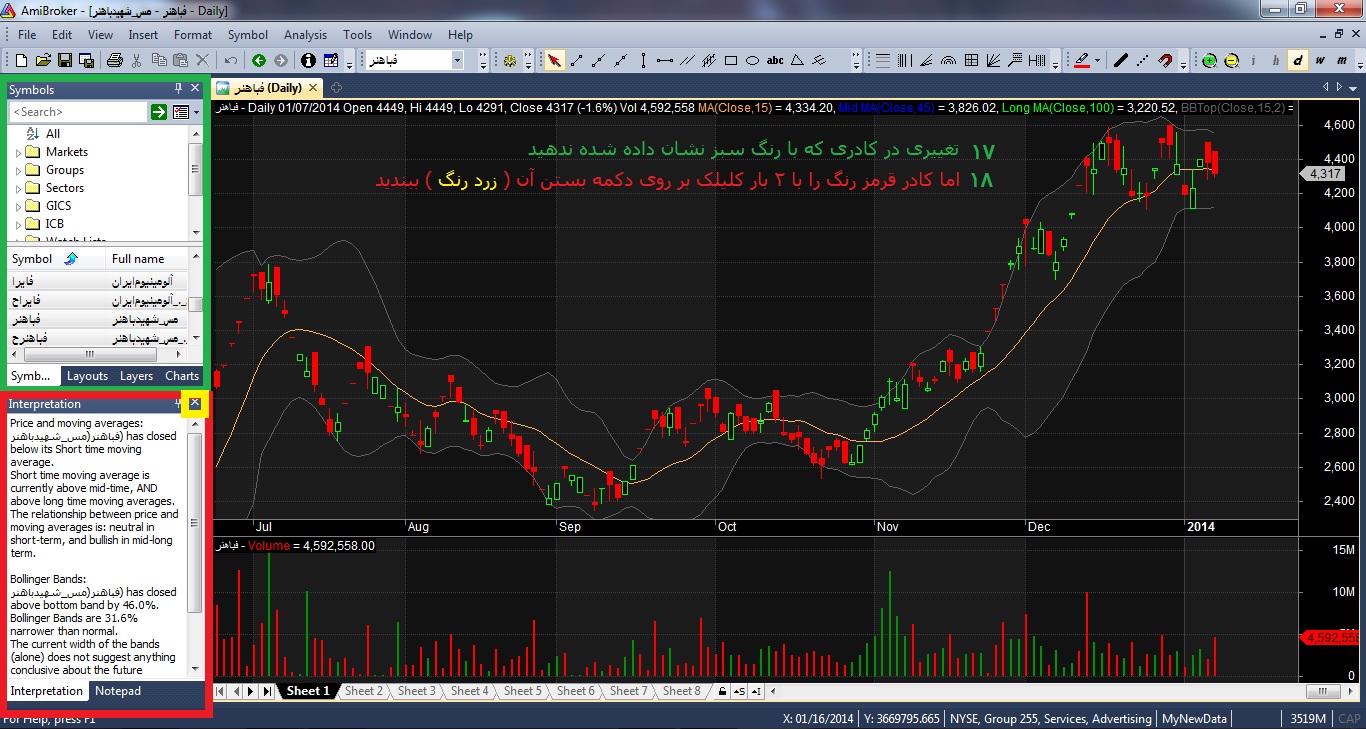Open the line color dropdown arrow
1366x729 pixels.
point(1097,61)
